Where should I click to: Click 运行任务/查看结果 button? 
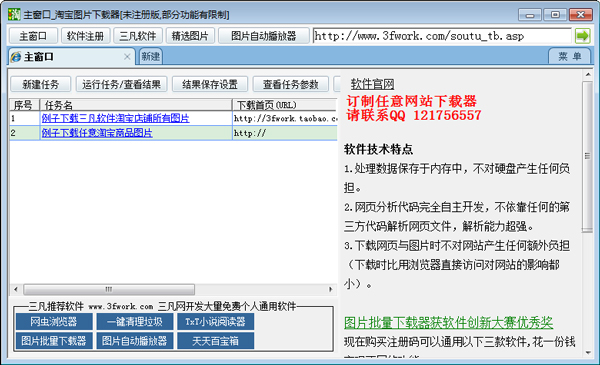click(121, 84)
